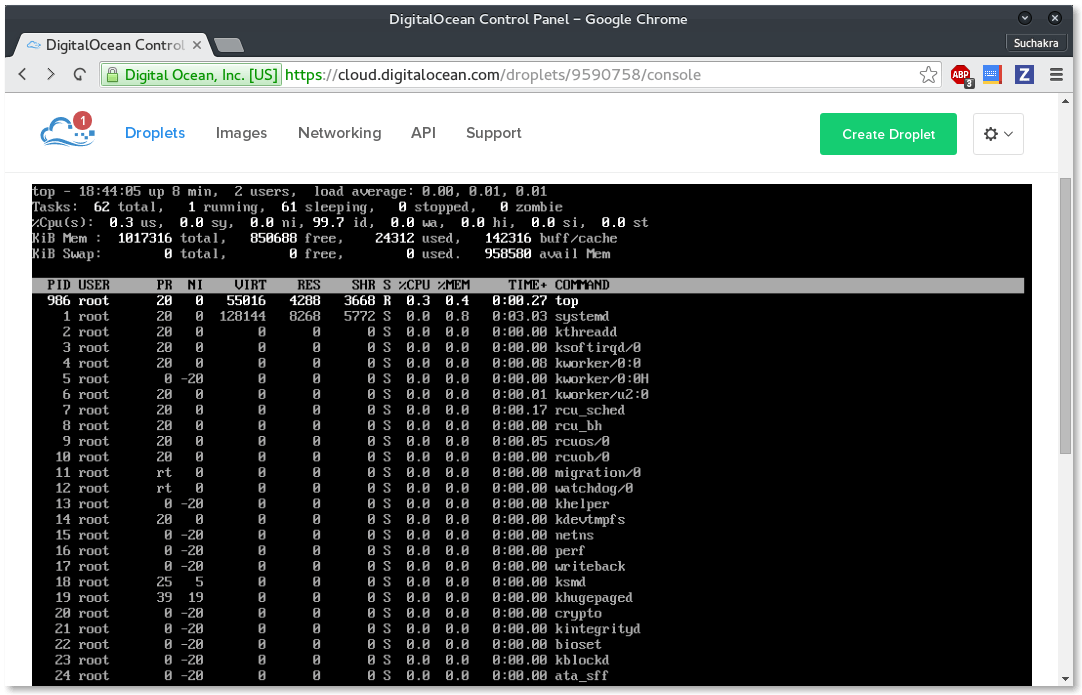The image size is (1082, 695).
Task: Click the 'kblockd' command text
Action: pyautogui.click(x=582, y=660)
